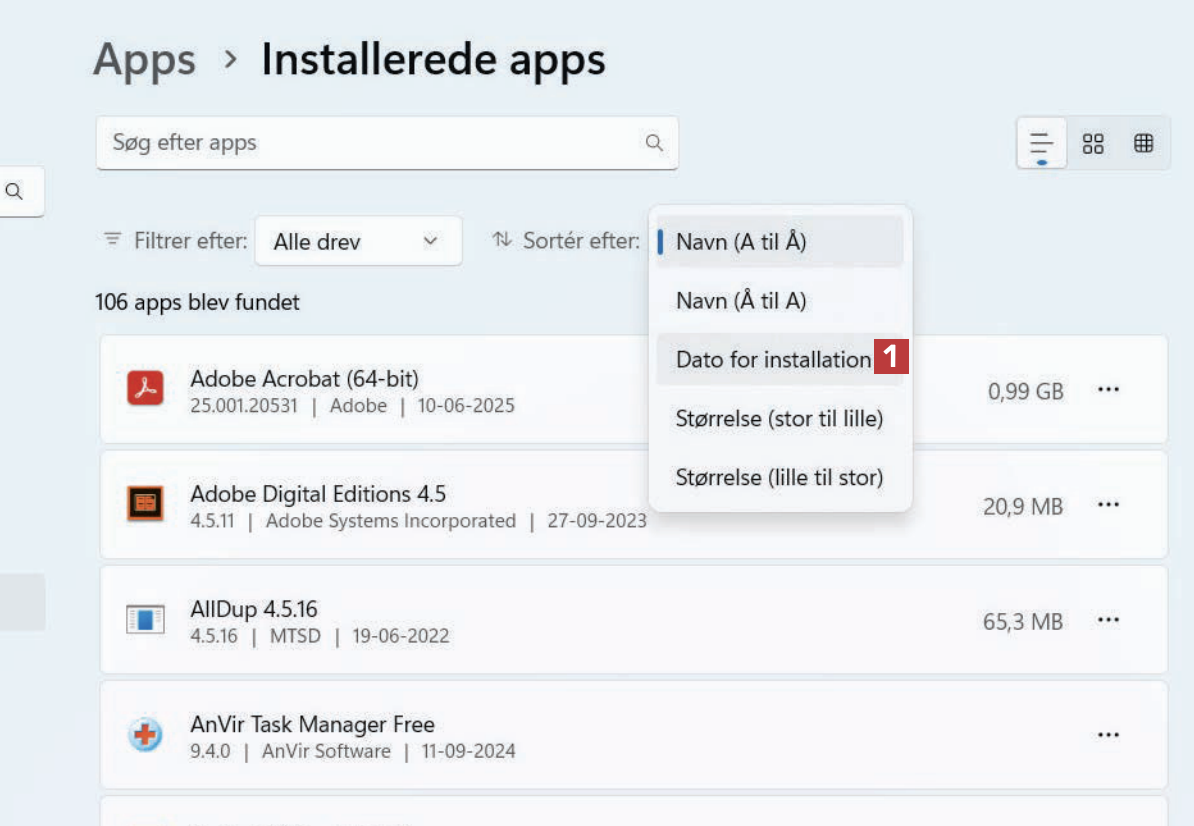Switch to grid view layout
The height and width of the screenshot is (826, 1194).
point(1093,144)
